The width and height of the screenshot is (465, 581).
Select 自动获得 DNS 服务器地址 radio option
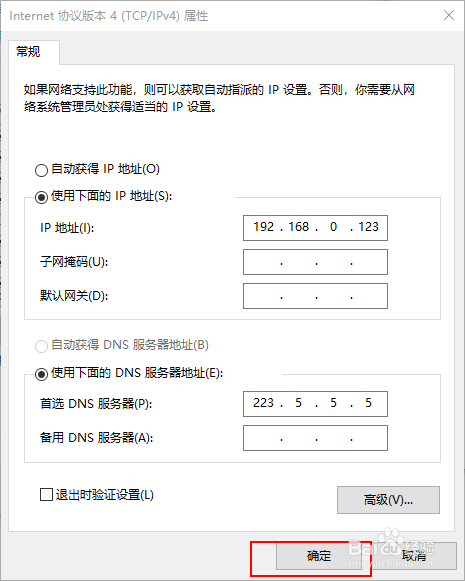coord(41,346)
